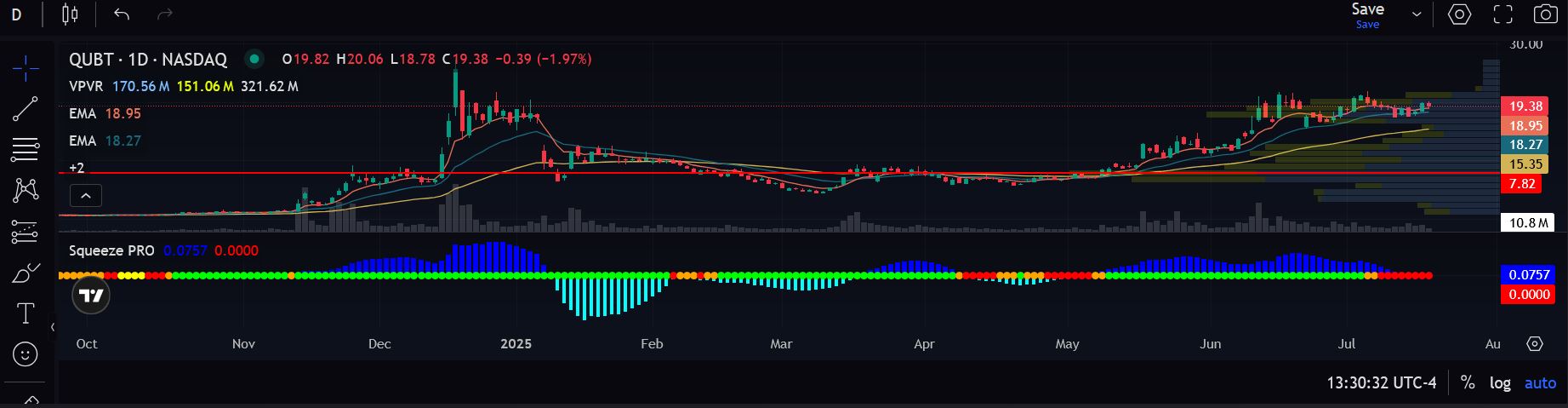1568x408 pixels.
Task: Open price scale settings gear
Action: tap(1535, 344)
